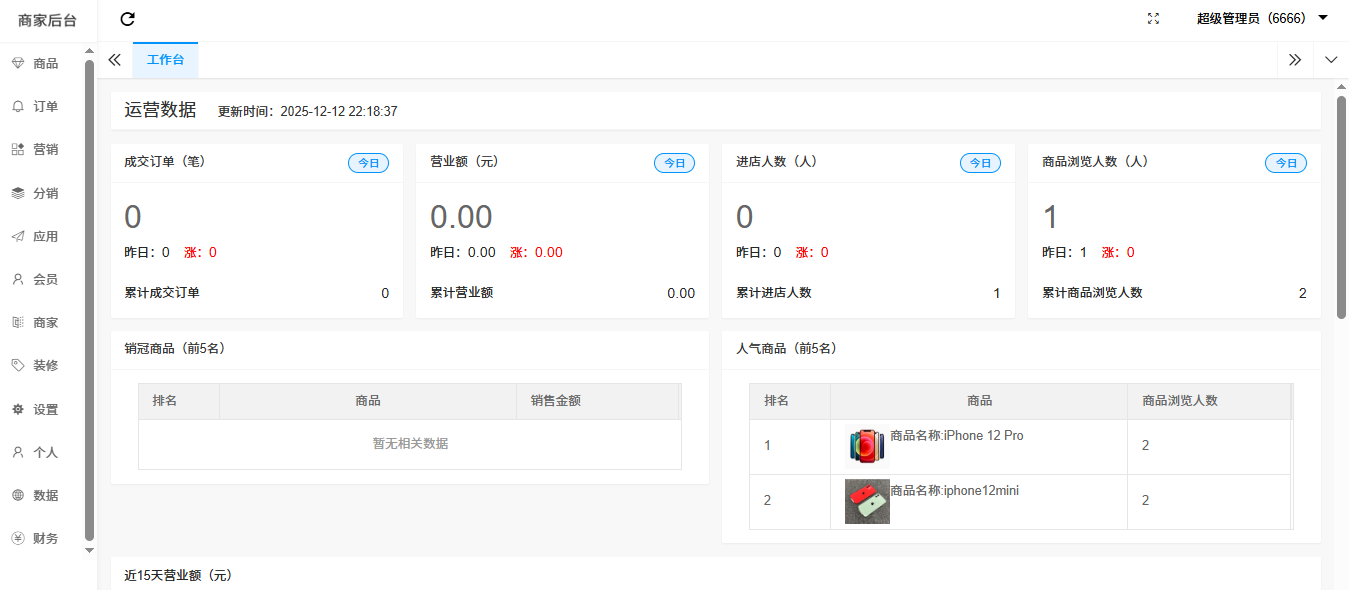
Task: Open the 商品 (Products) section in sidebar
Action: click(45, 63)
